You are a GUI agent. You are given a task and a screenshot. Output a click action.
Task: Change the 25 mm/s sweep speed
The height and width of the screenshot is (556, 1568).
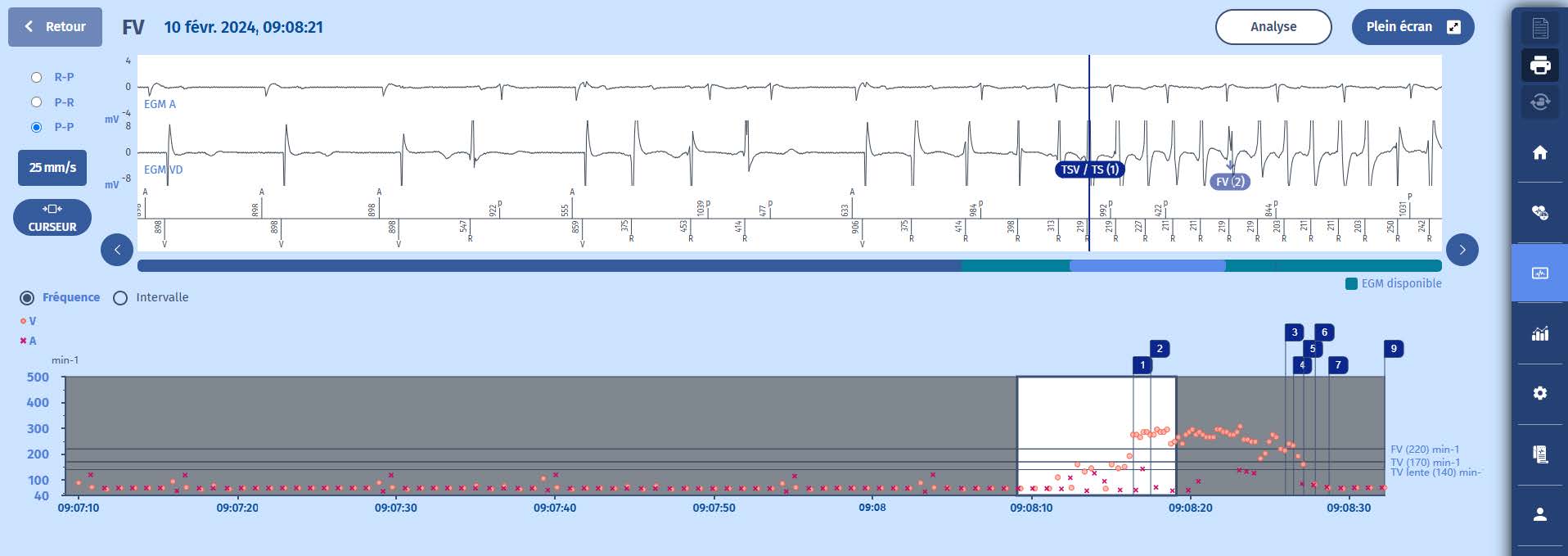[52, 167]
